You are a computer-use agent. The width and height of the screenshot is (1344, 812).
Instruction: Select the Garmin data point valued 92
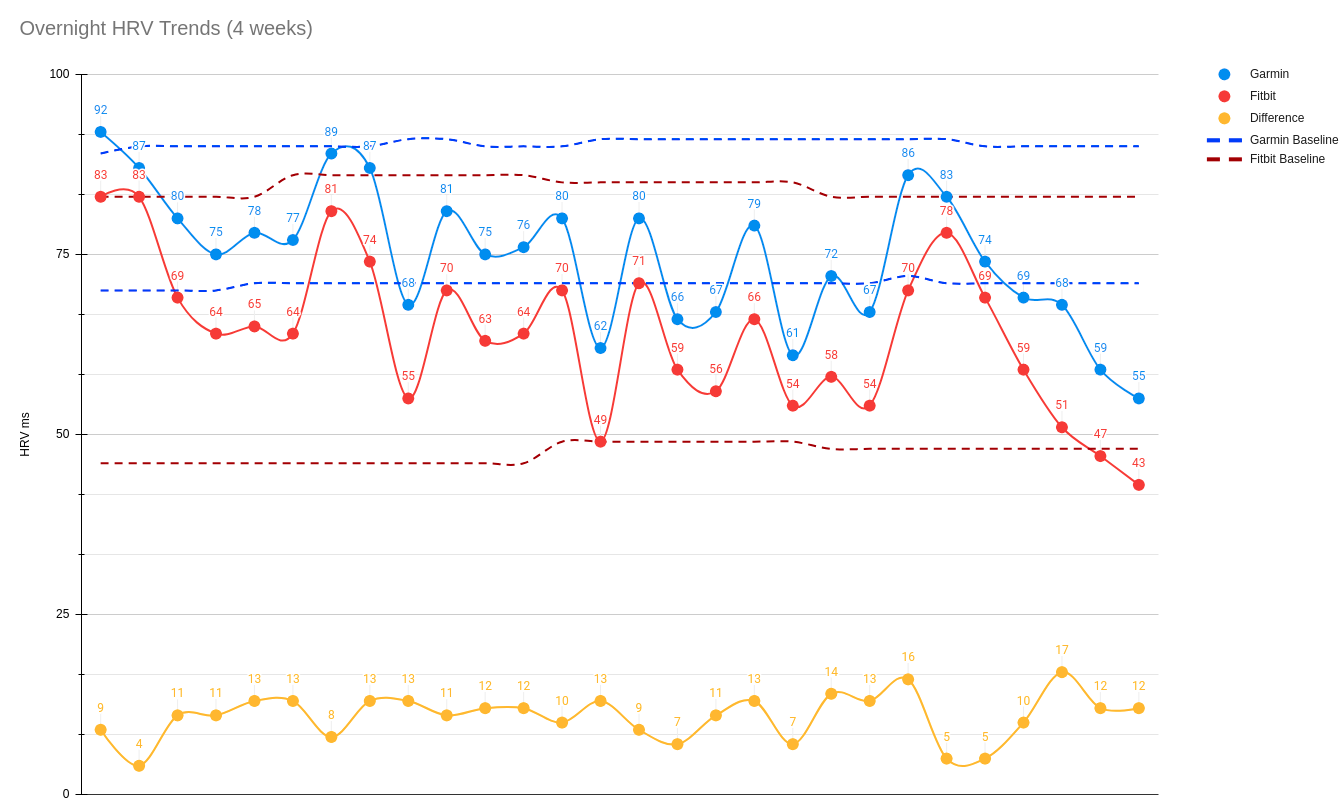coord(101,132)
